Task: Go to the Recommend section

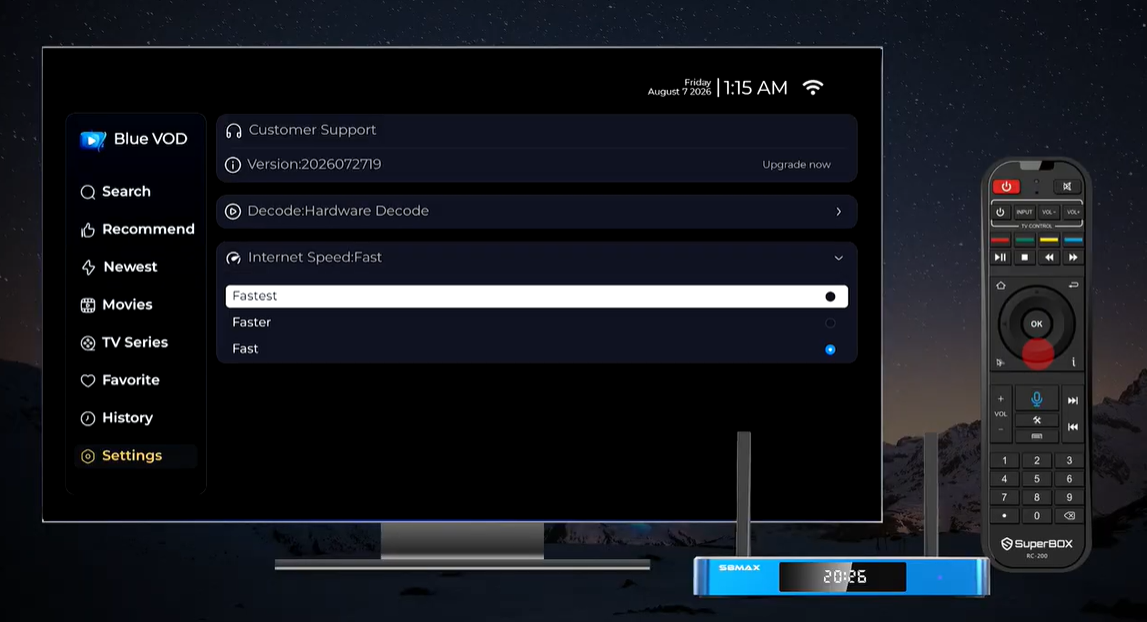Action: (x=138, y=230)
